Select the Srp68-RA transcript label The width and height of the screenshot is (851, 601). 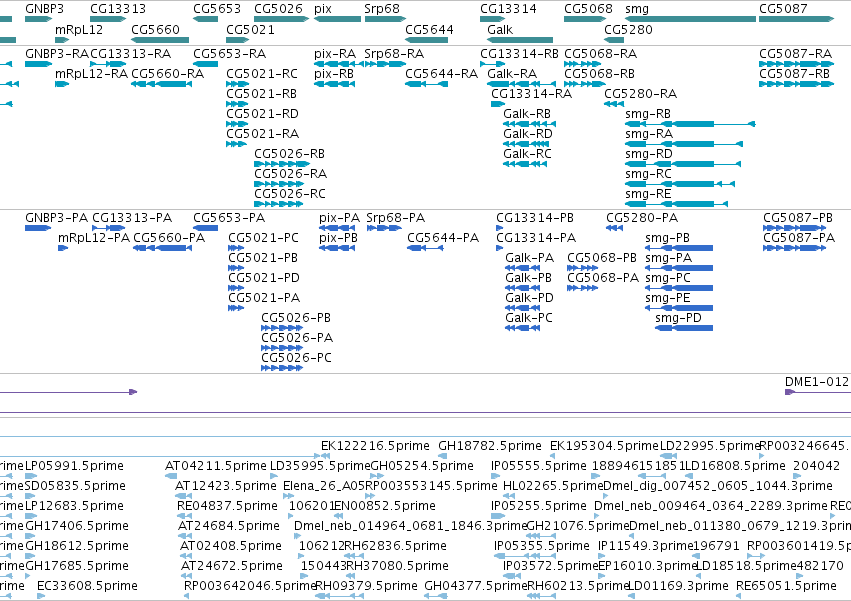(394, 54)
